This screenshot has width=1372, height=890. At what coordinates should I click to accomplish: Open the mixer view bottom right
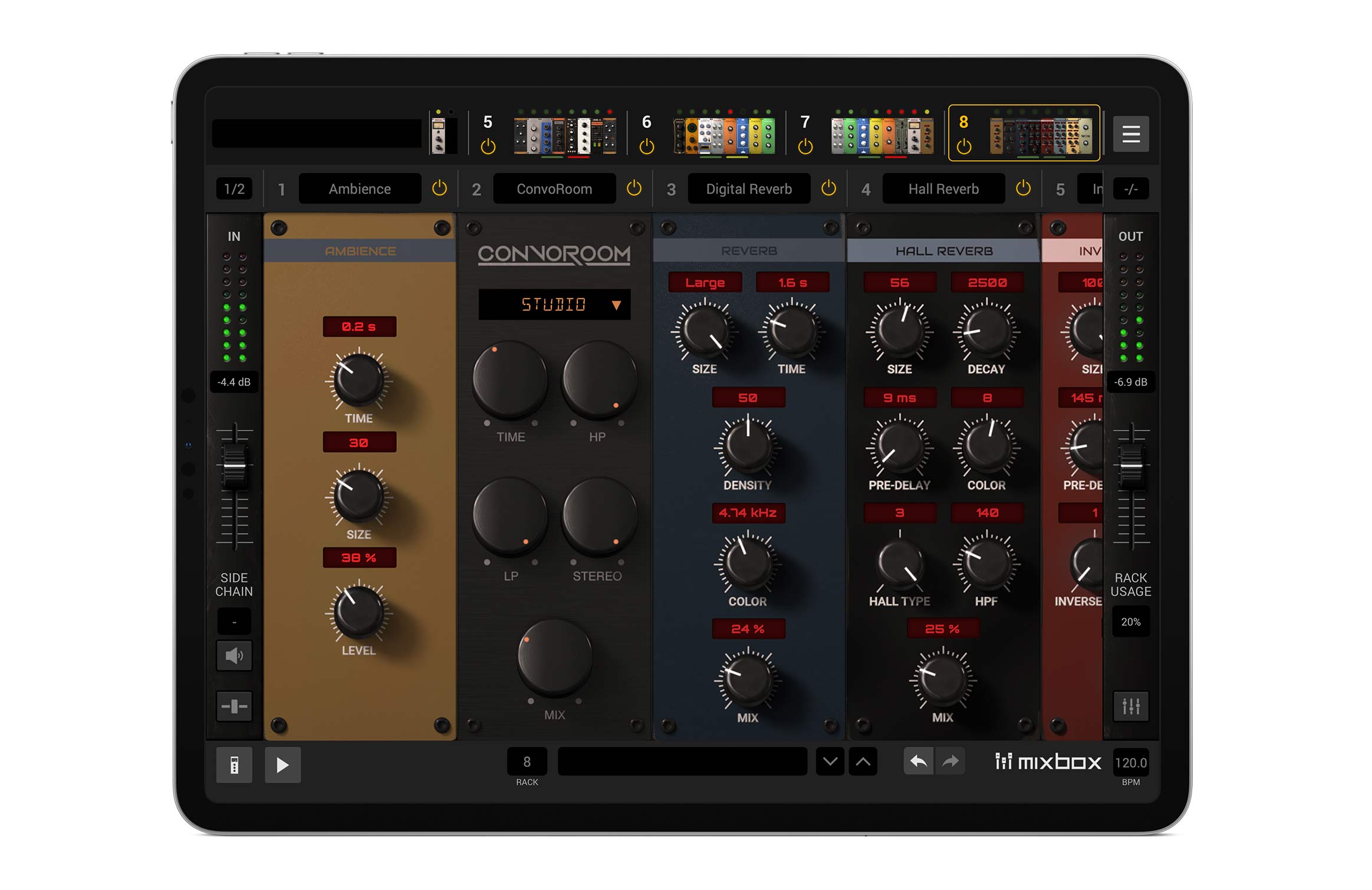click(1131, 706)
